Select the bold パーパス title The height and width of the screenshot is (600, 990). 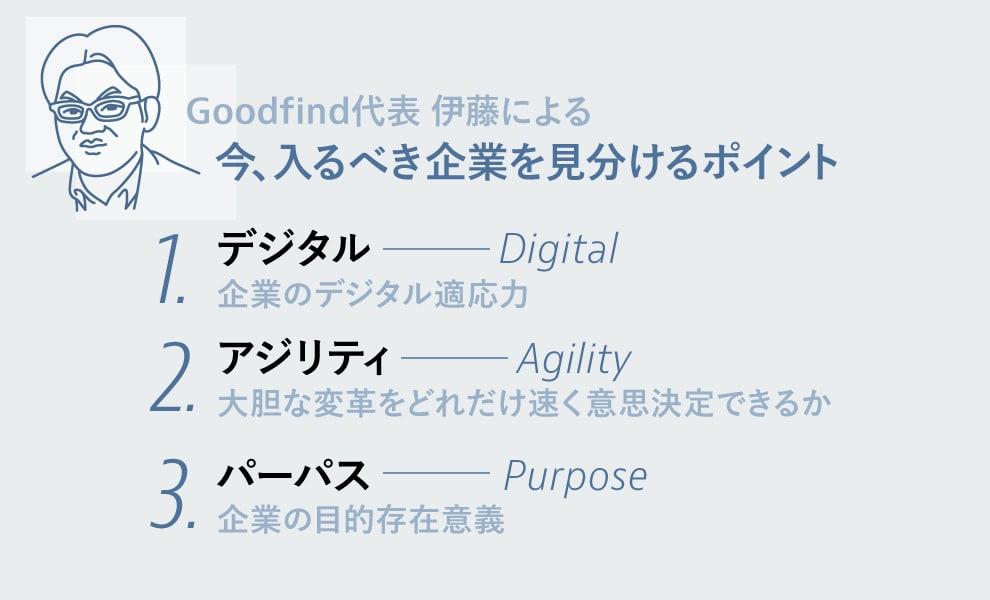click(x=293, y=475)
